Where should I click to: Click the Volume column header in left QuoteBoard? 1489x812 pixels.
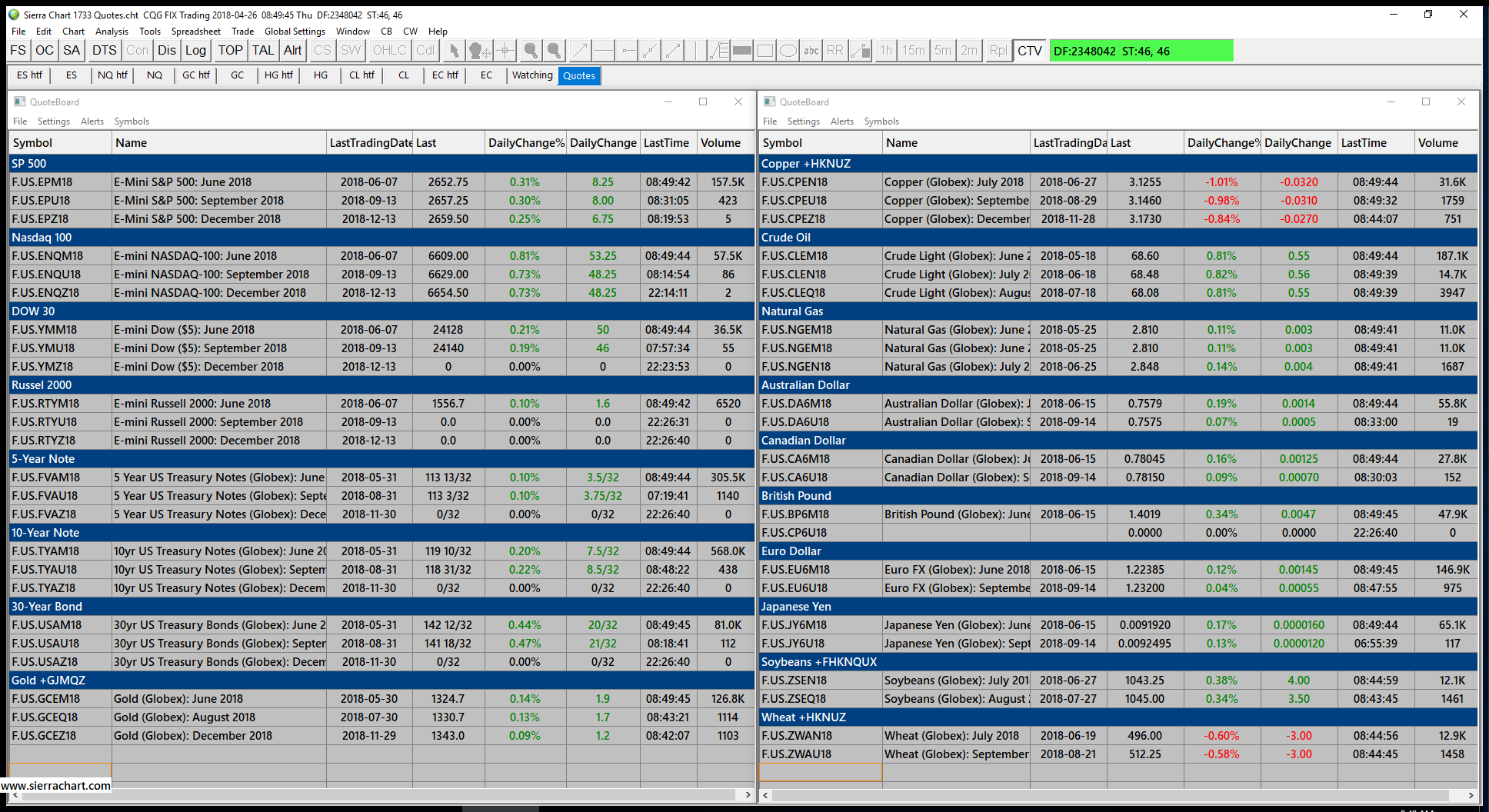pos(721,143)
